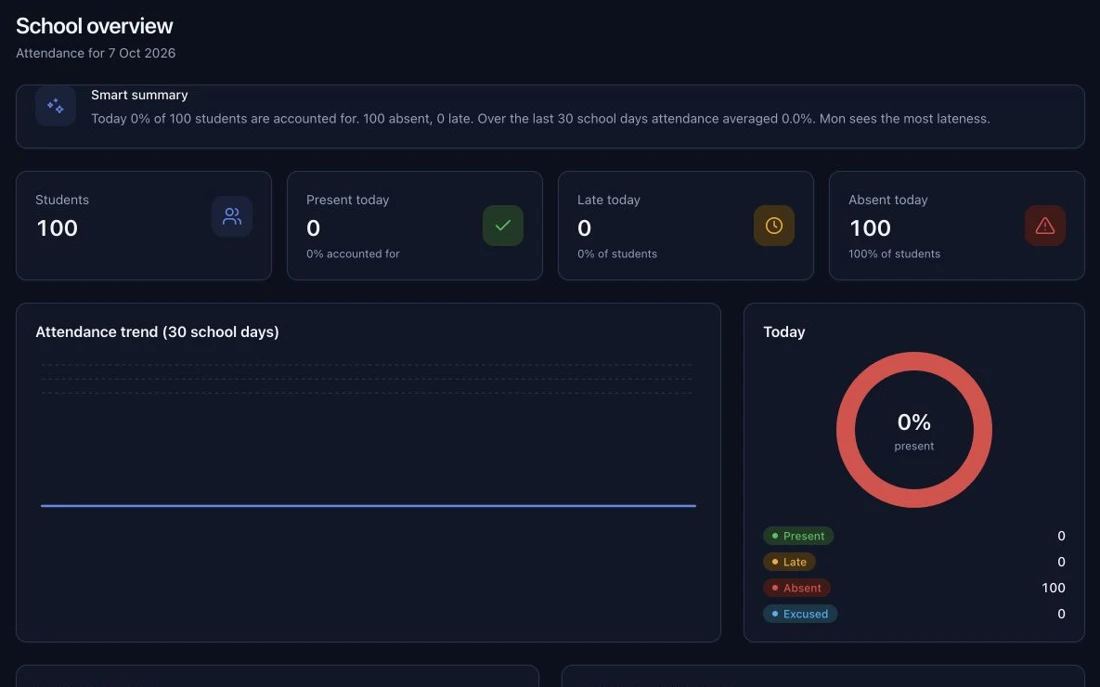This screenshot has height=687, width=1100.
Task: Click the School overview heading
Action: 94,26
